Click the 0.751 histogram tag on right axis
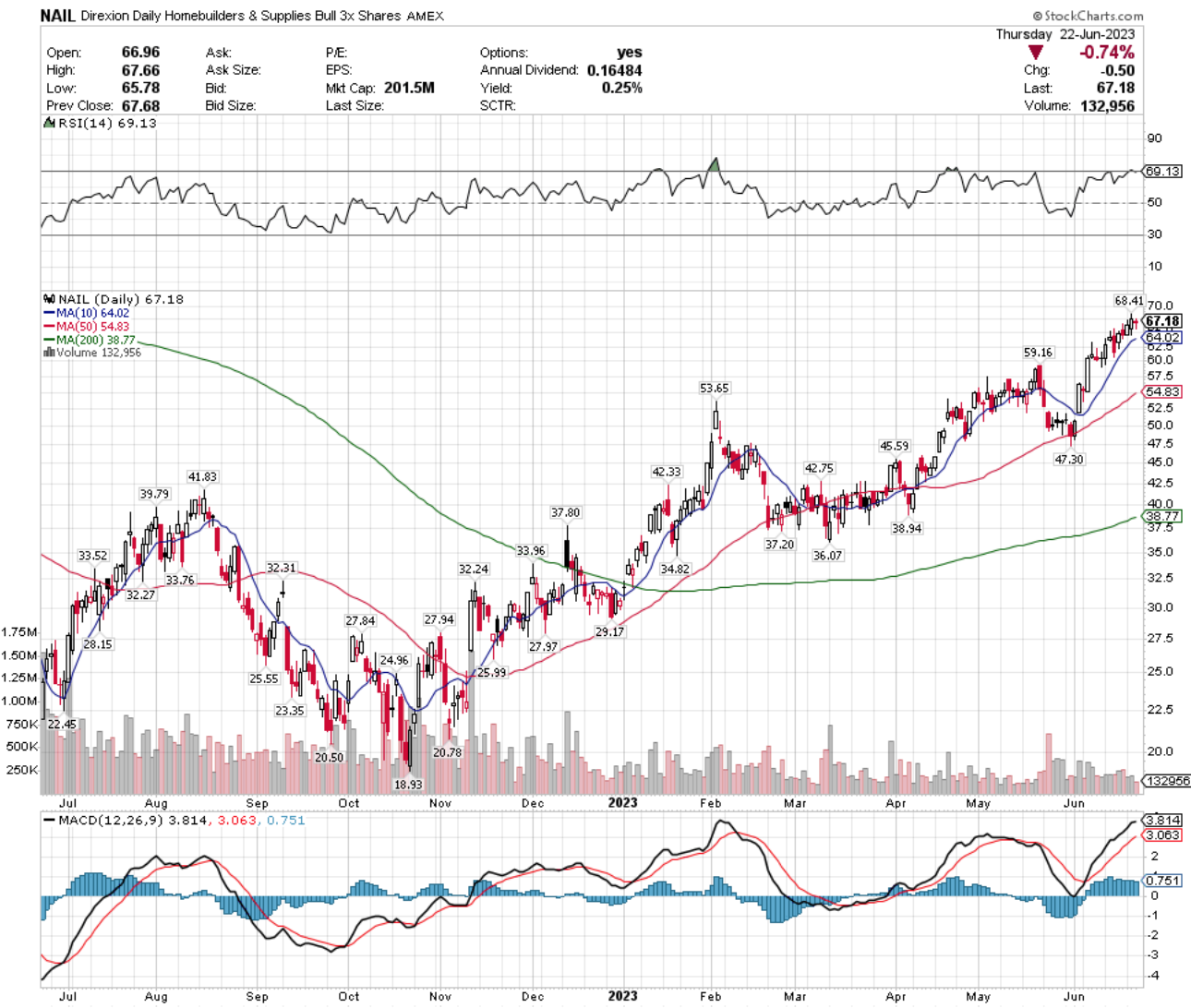Screen dimensions: 1191x1008 tap(1163, 881)
